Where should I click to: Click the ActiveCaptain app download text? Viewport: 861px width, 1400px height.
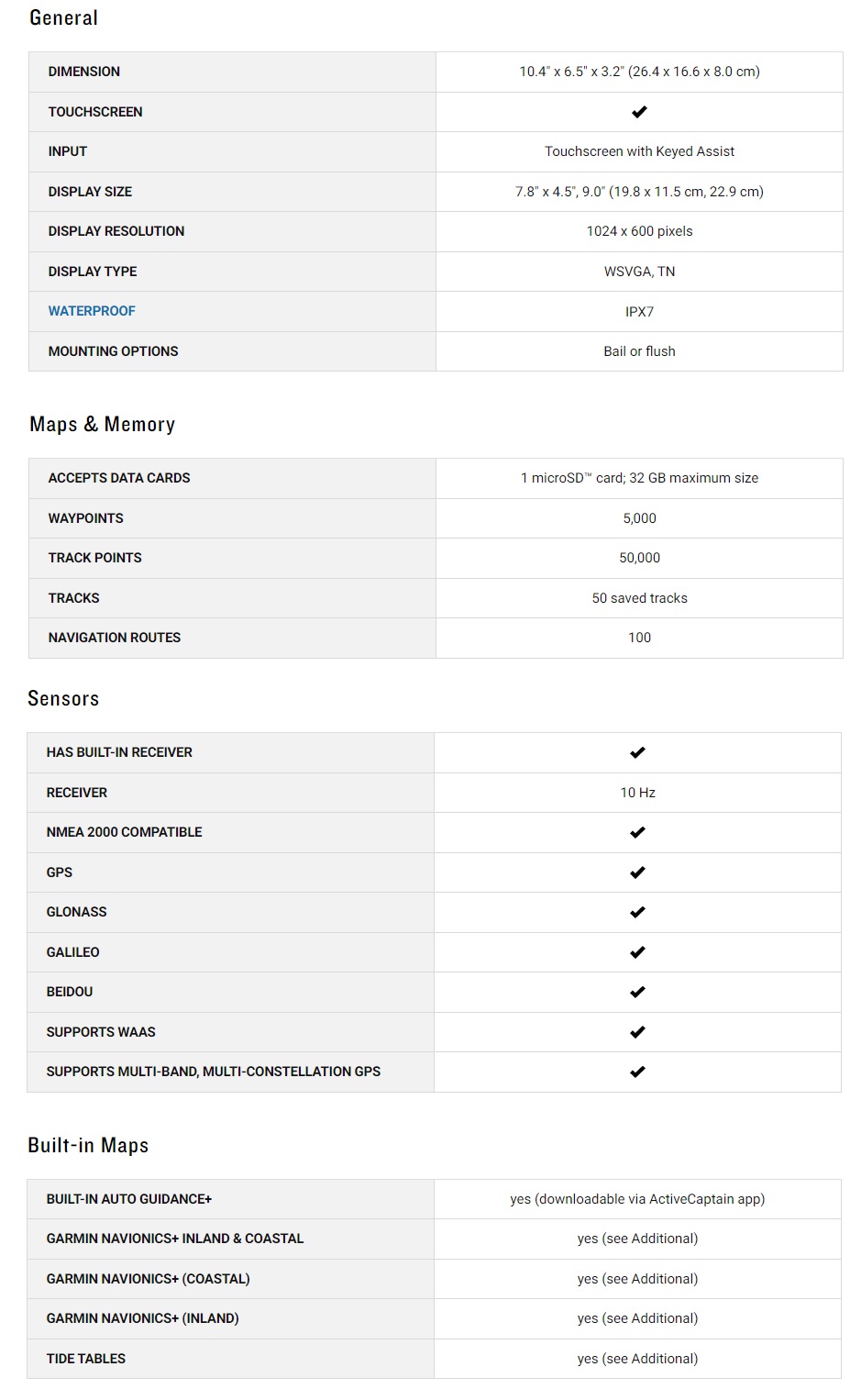pos(637,1199)
